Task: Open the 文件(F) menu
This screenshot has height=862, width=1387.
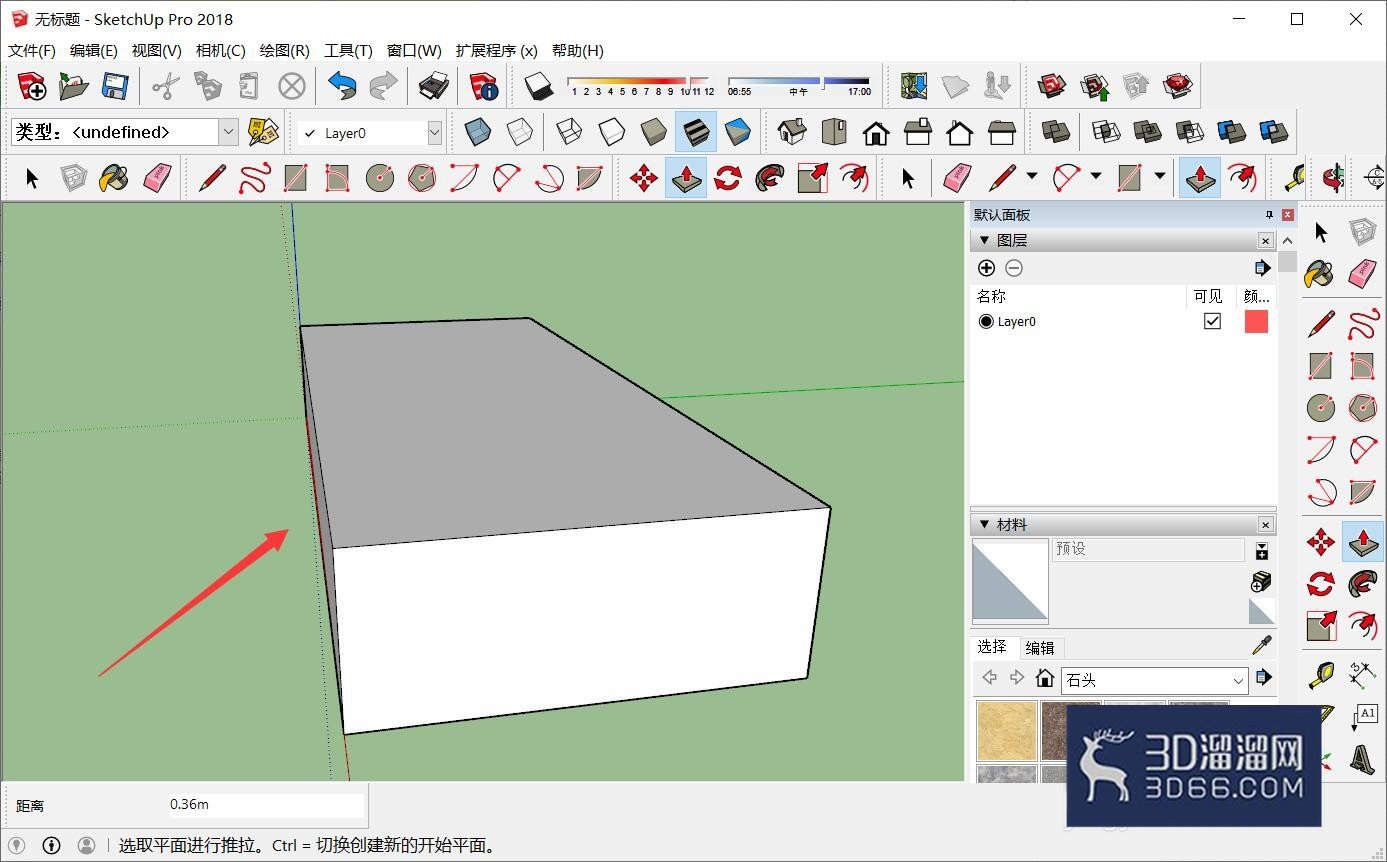Action: (x=32, y=50)
